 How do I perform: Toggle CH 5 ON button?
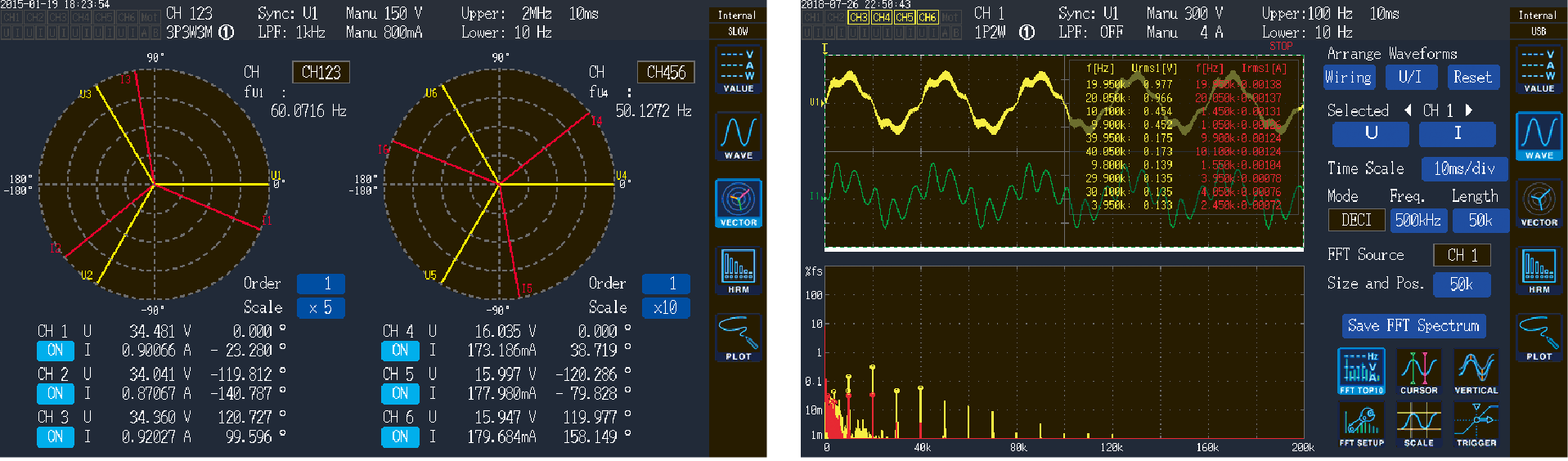point(400,394)
